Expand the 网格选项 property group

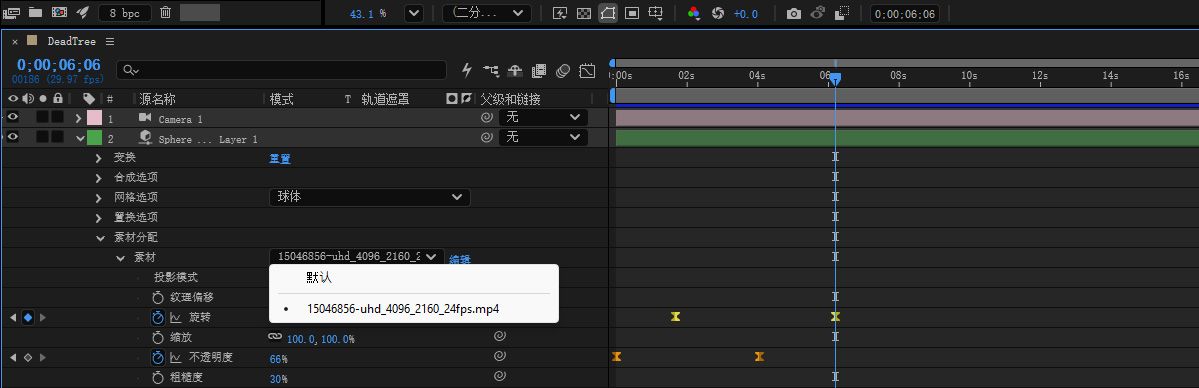pos(99,197)
